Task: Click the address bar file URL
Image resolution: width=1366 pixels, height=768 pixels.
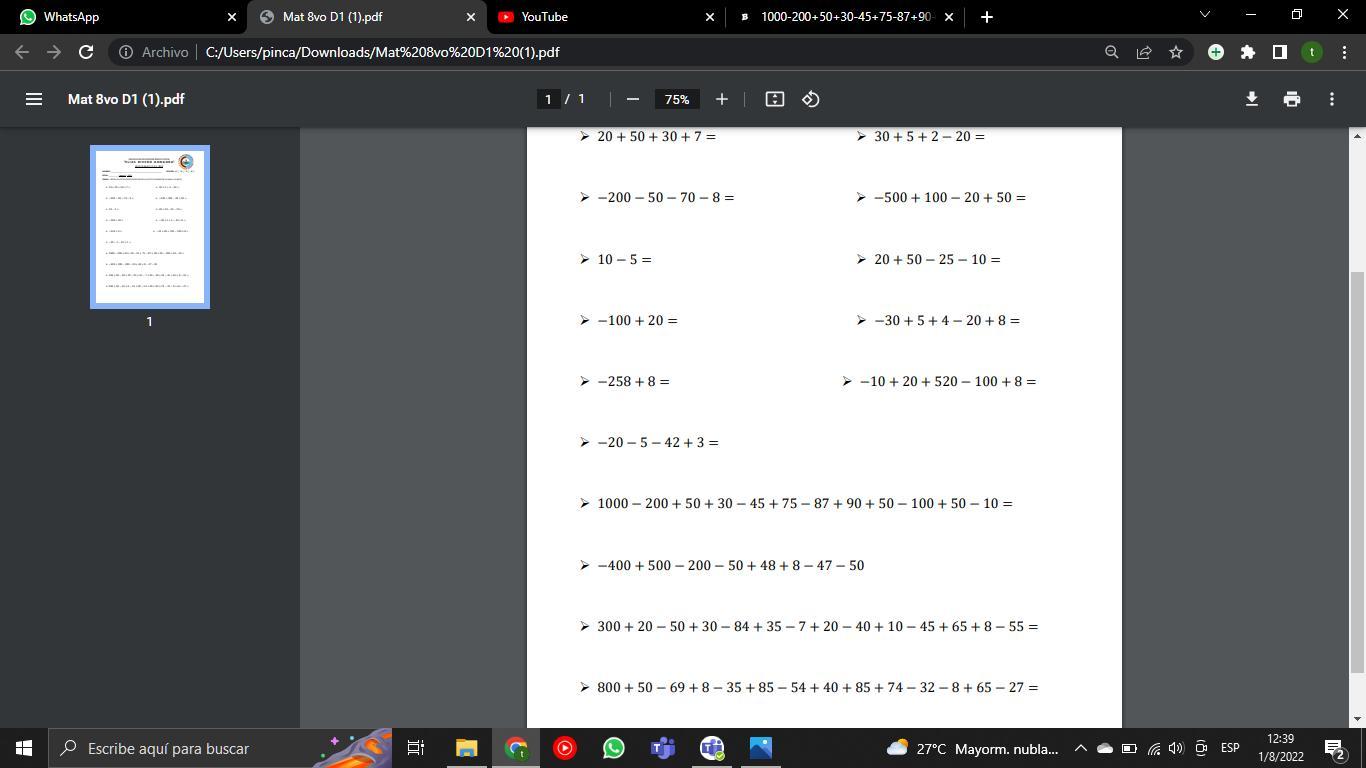Action: pos(382,52)
